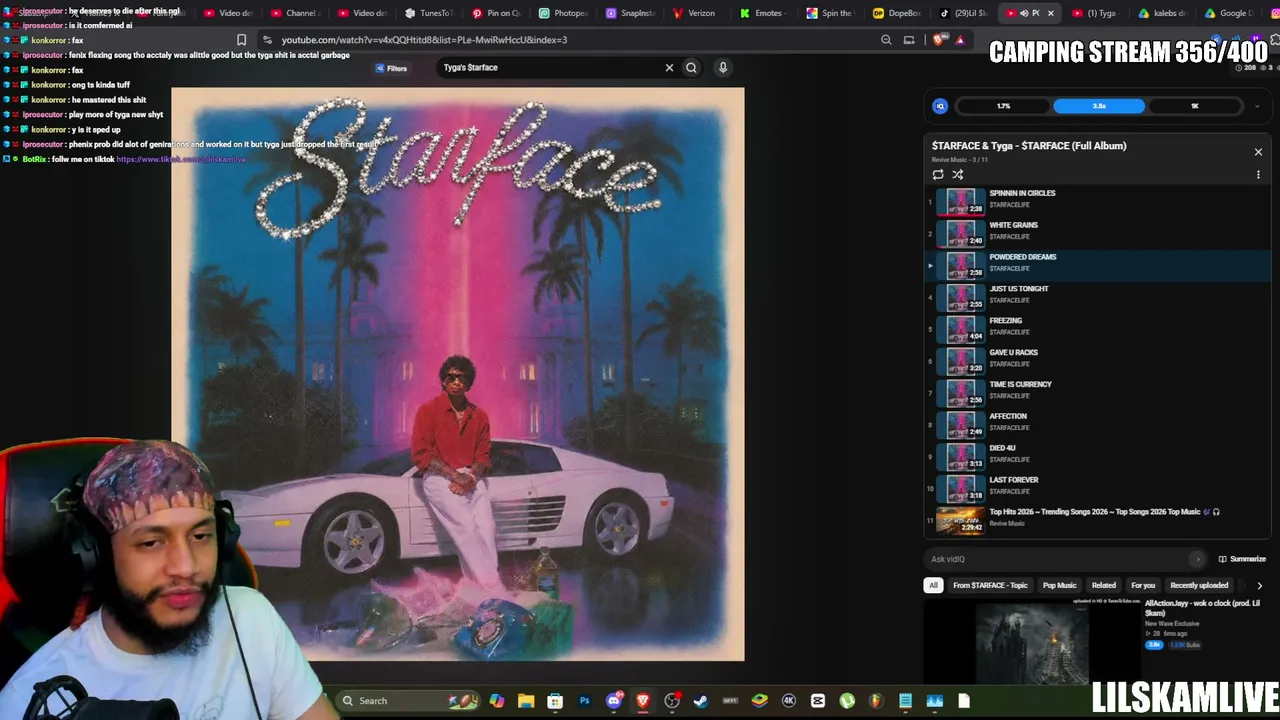
Task: Launch Photoshop from taskbar
Action: tap(585, 701)
